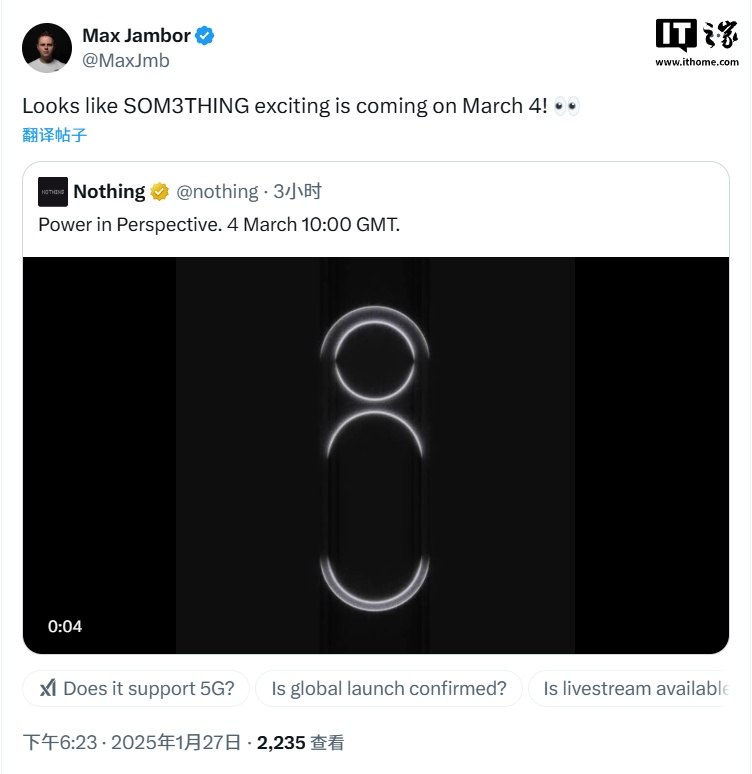Open quoted post text "Power in Perspective"
752x774 pixels.
point(218,224)
